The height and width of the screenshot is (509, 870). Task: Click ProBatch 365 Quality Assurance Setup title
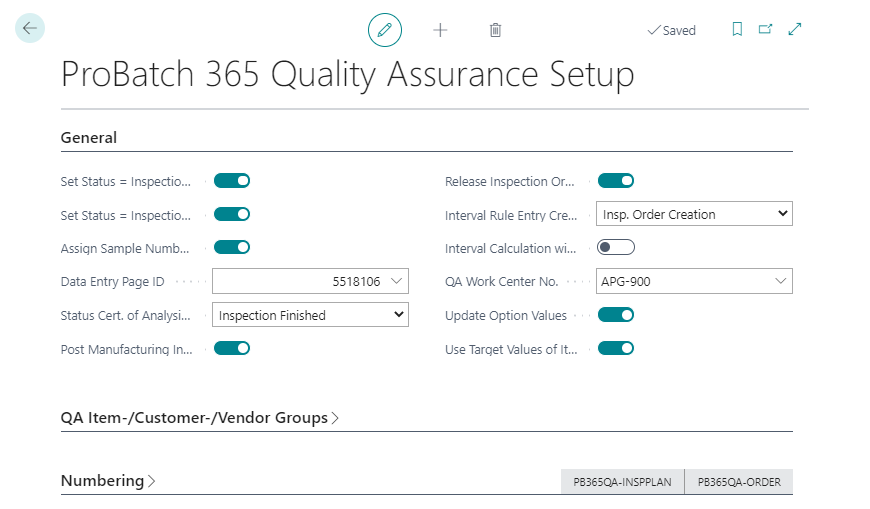click(x=347, y=75)
